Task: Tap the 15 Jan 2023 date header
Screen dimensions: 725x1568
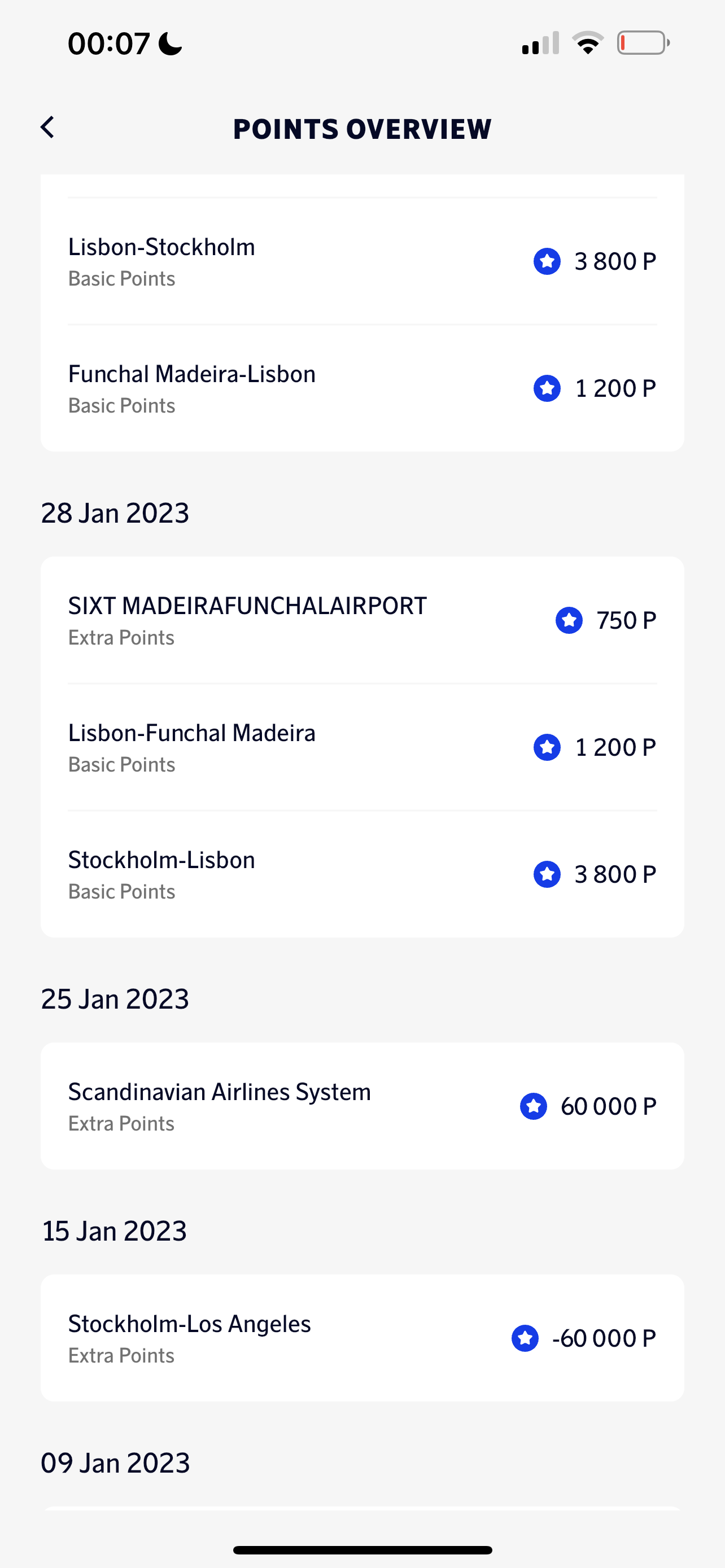Action: [x=114, y=1231]
